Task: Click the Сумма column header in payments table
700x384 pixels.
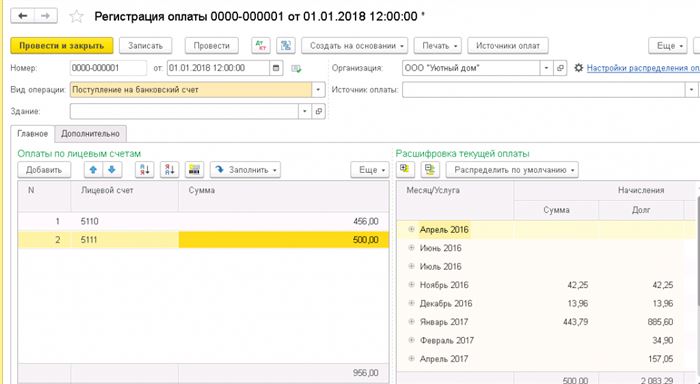Action: [283, 196]
